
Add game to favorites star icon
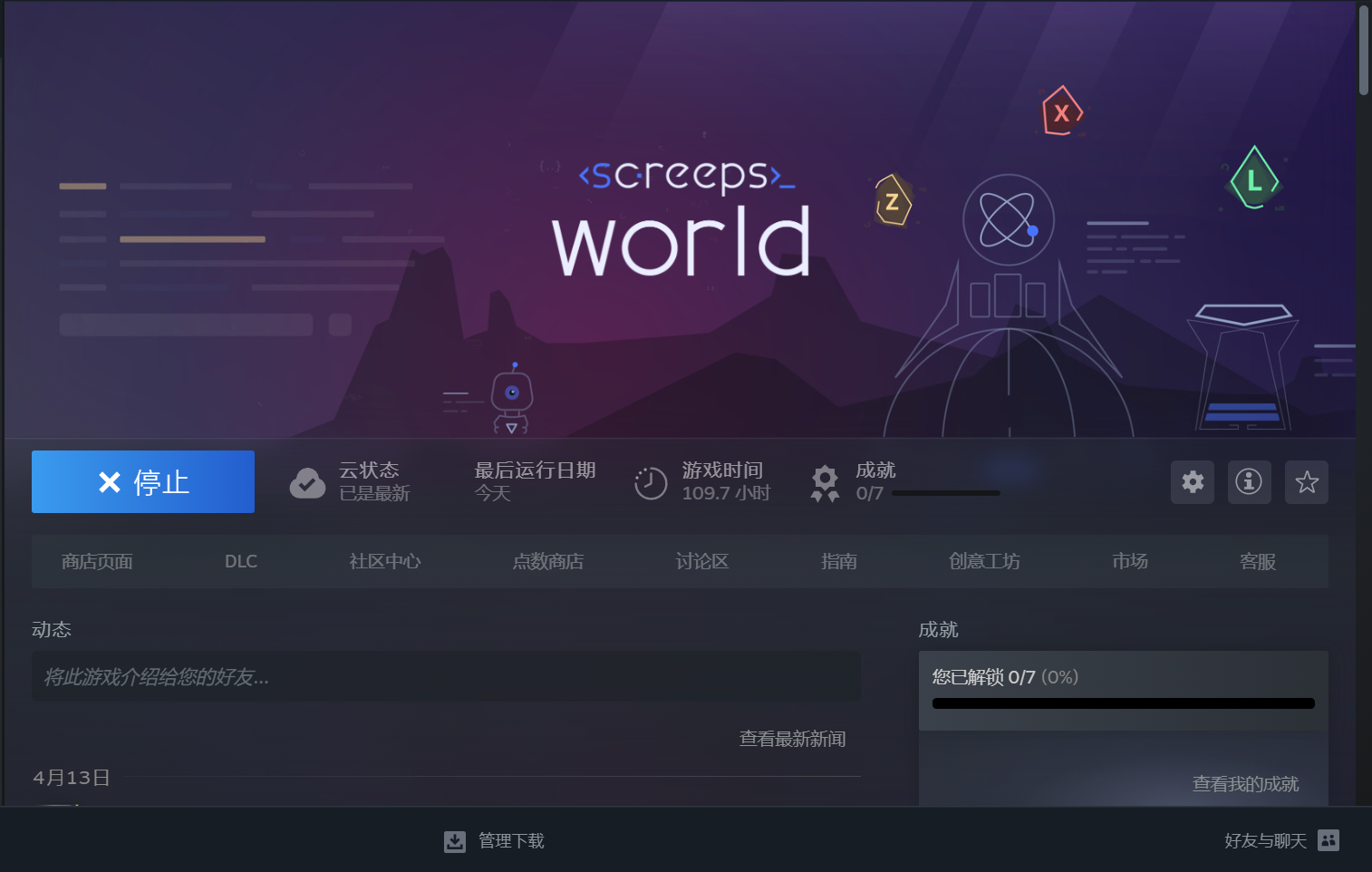click(1307, 481)
